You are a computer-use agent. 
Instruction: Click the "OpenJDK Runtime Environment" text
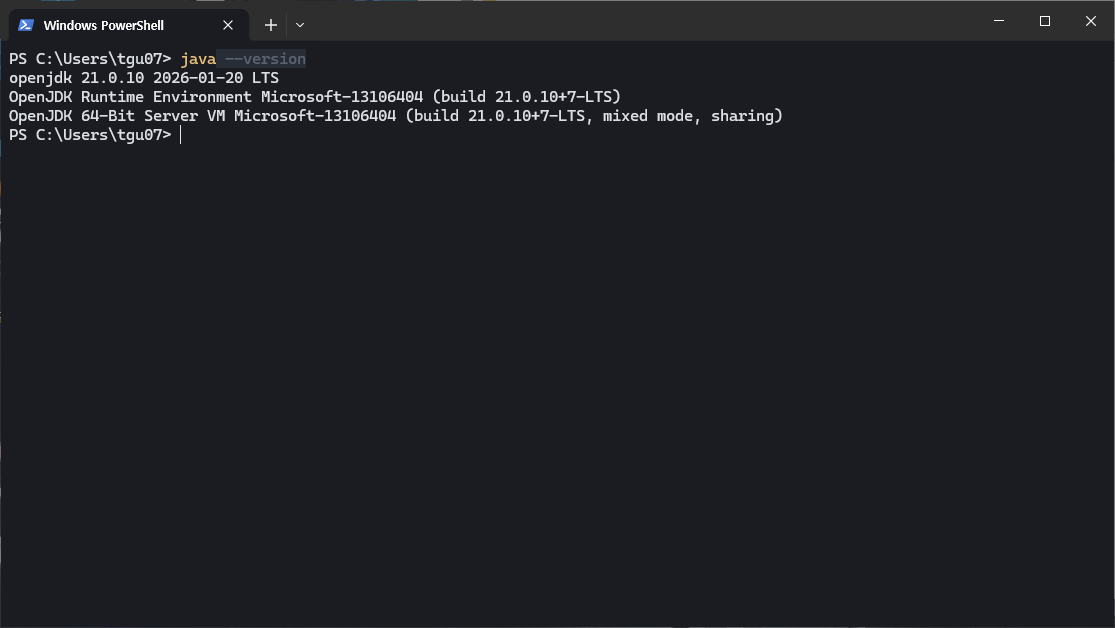(130, 97)
